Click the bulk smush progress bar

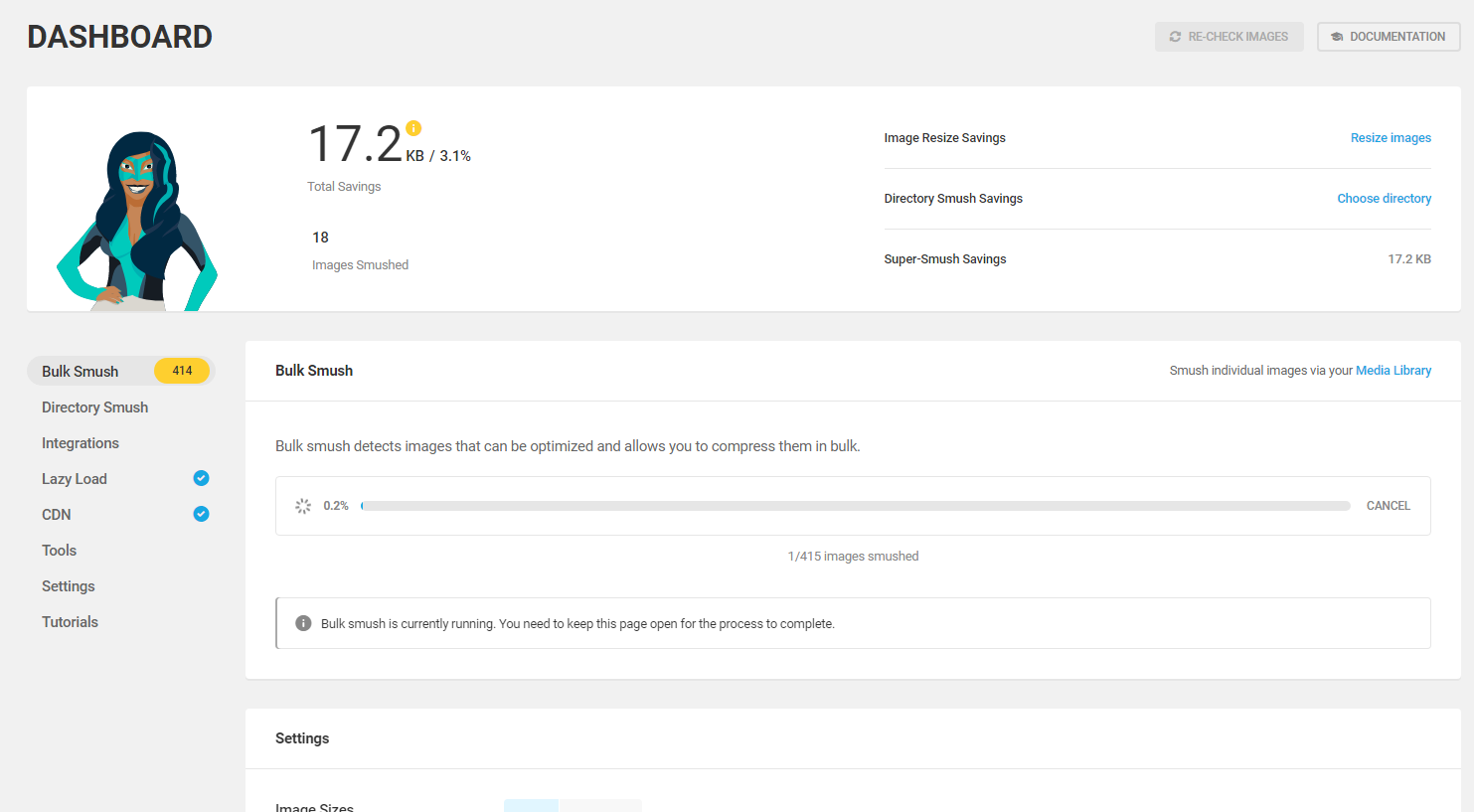pos(855,506)
